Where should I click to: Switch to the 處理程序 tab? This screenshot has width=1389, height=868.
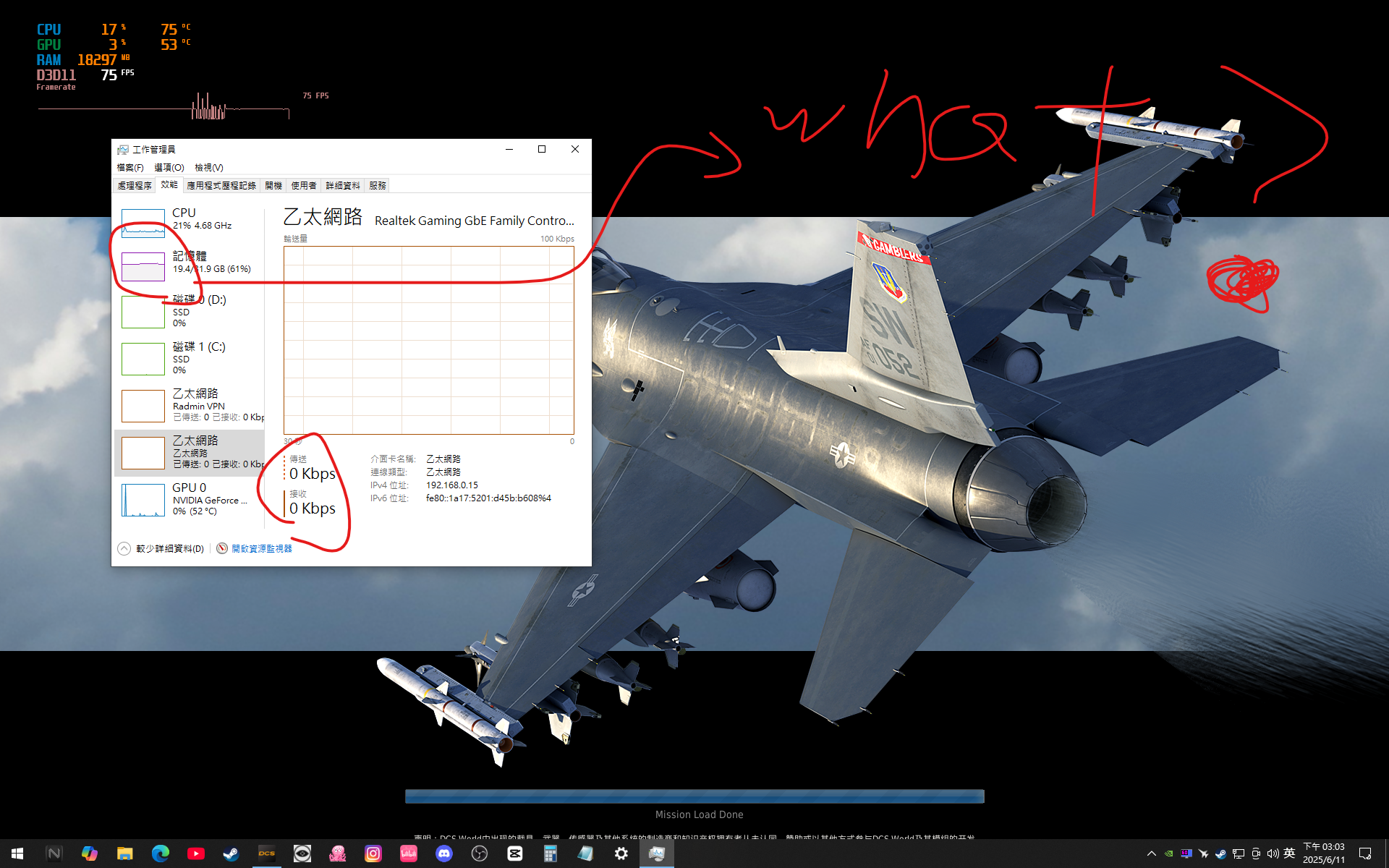pyautogui.click(x=135, y=186)
